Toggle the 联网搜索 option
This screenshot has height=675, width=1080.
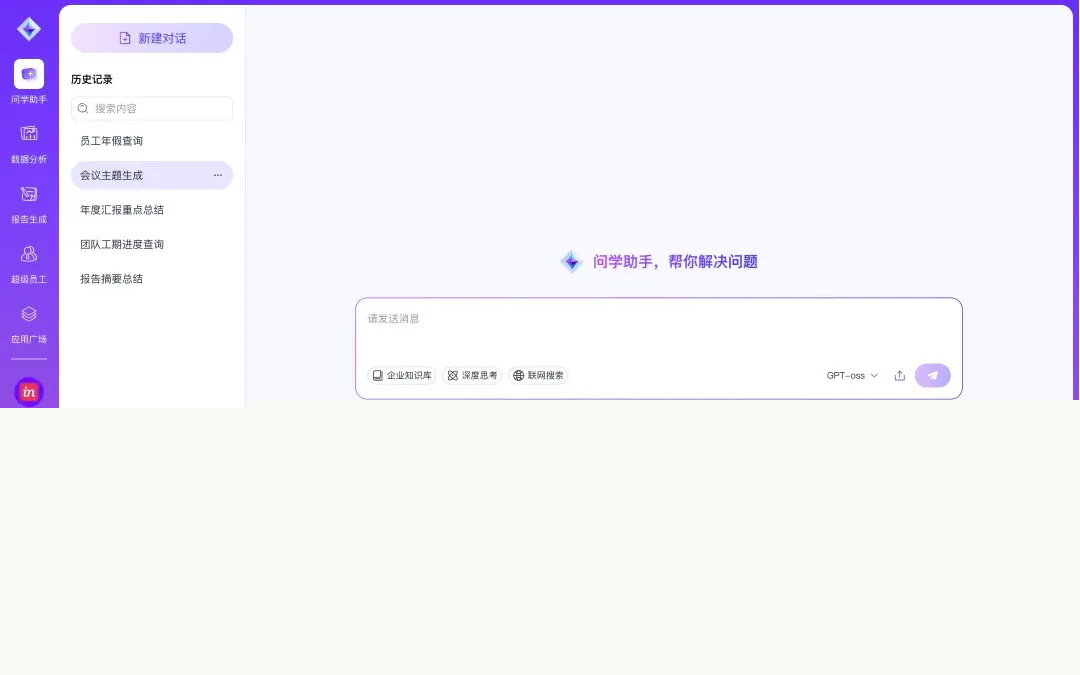[x=538, y=375]
